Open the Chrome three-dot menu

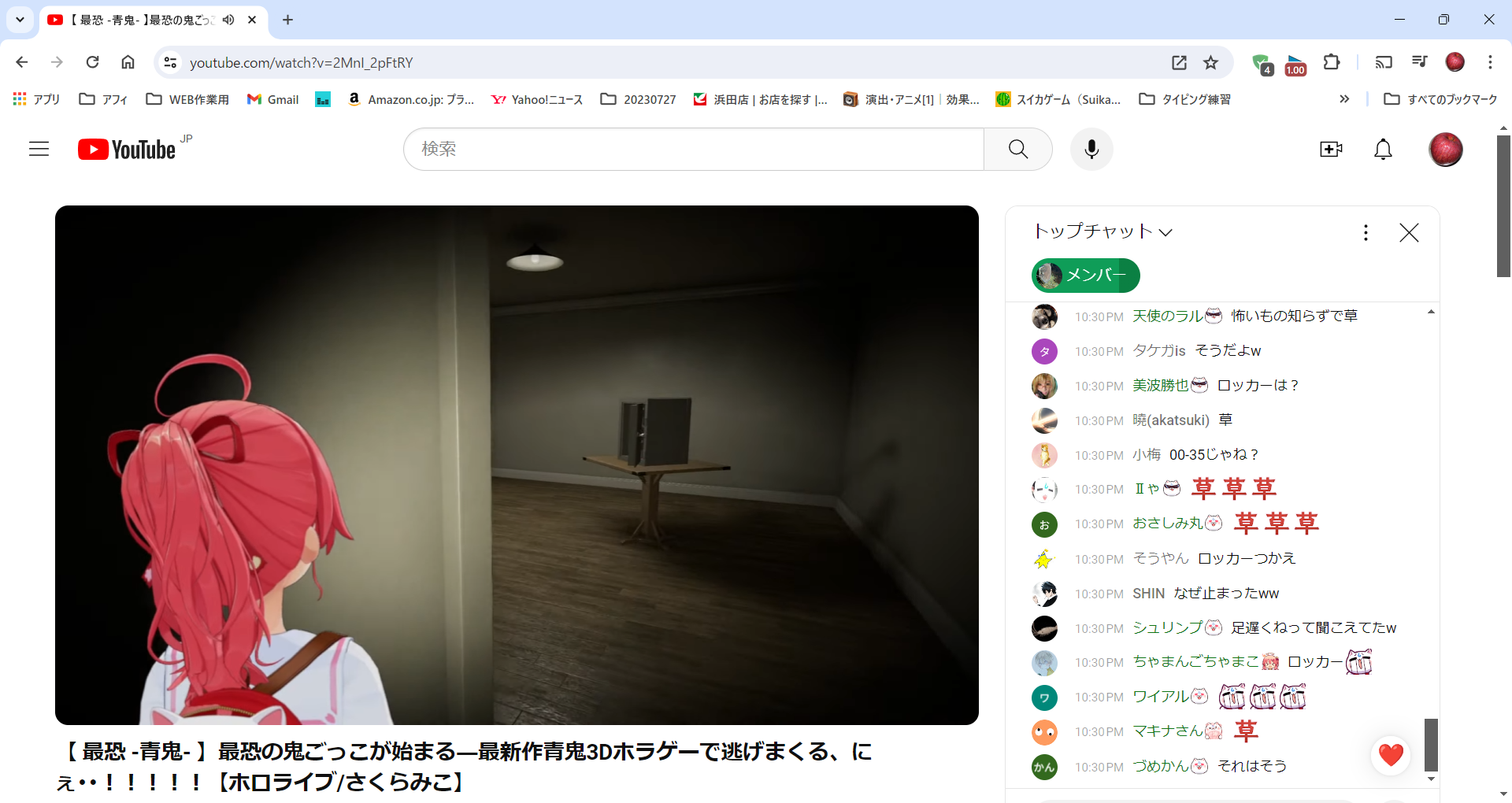(1490, 62)
